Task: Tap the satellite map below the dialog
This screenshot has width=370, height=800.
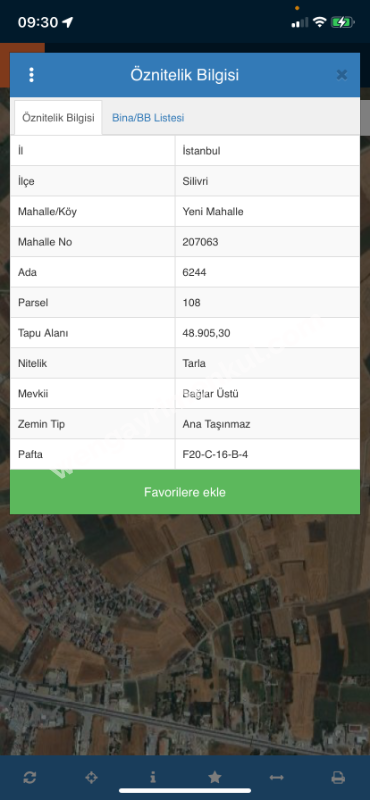Action: 185,633
